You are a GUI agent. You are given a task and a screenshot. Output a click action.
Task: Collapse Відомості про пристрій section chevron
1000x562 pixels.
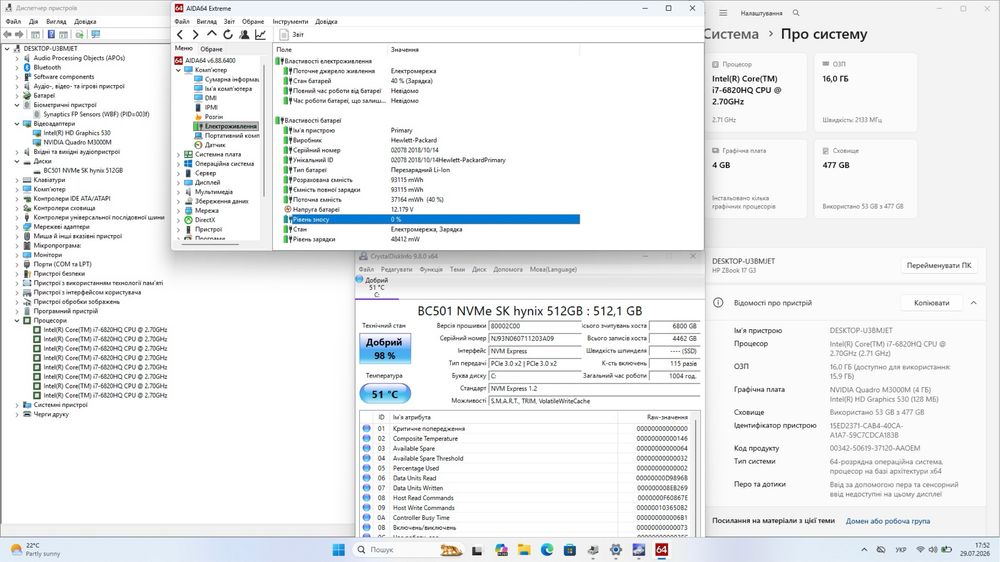click(973, 303)
